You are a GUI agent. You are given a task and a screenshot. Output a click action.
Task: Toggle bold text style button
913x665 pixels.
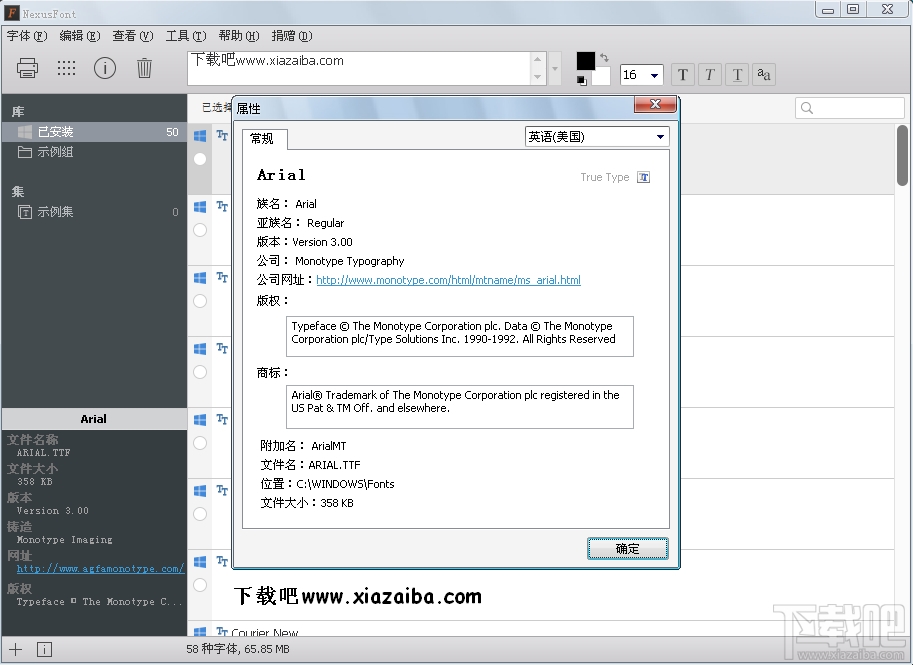(x=683, y=75)
